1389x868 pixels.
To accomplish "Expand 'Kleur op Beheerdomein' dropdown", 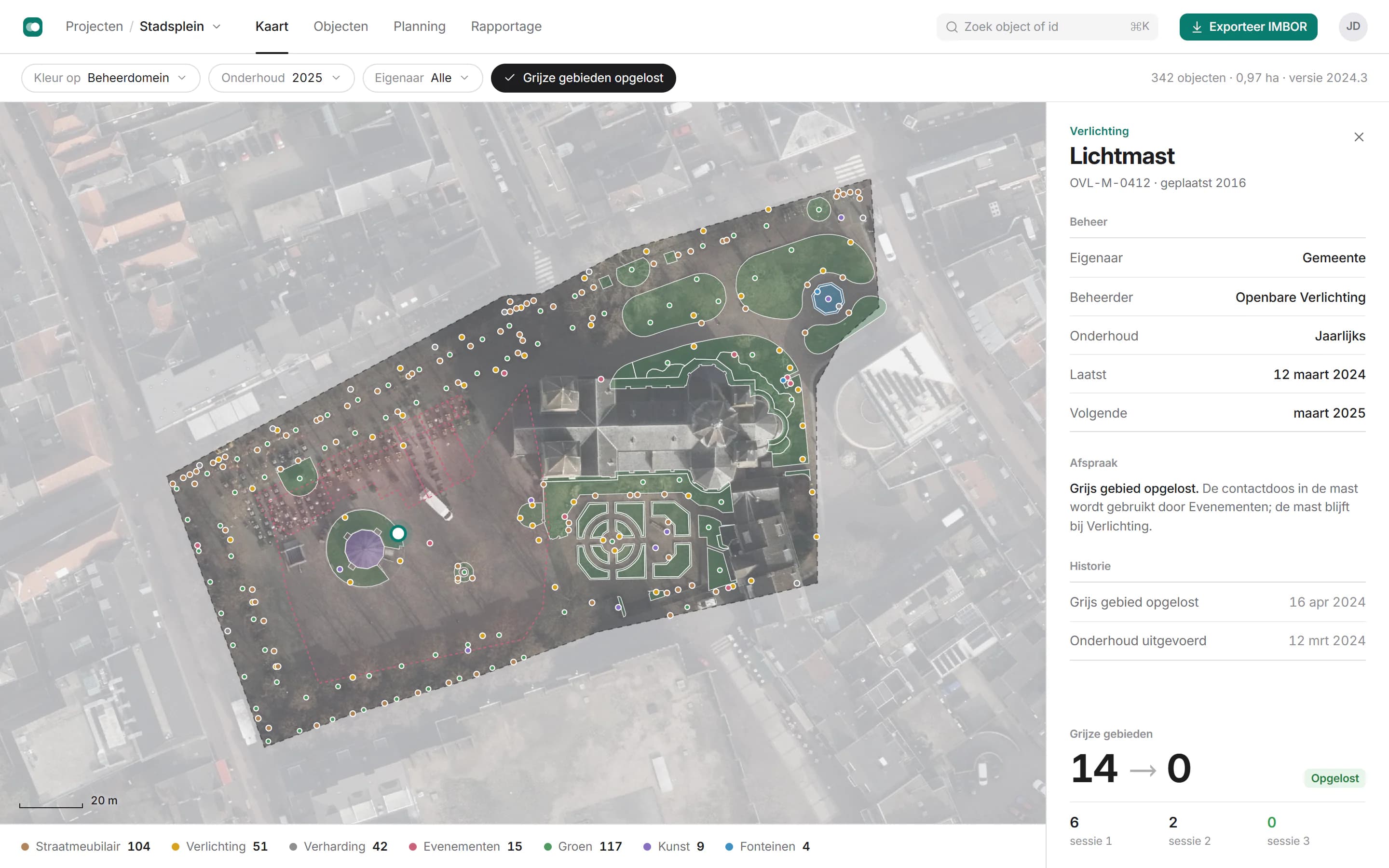I will click(111, 78).
